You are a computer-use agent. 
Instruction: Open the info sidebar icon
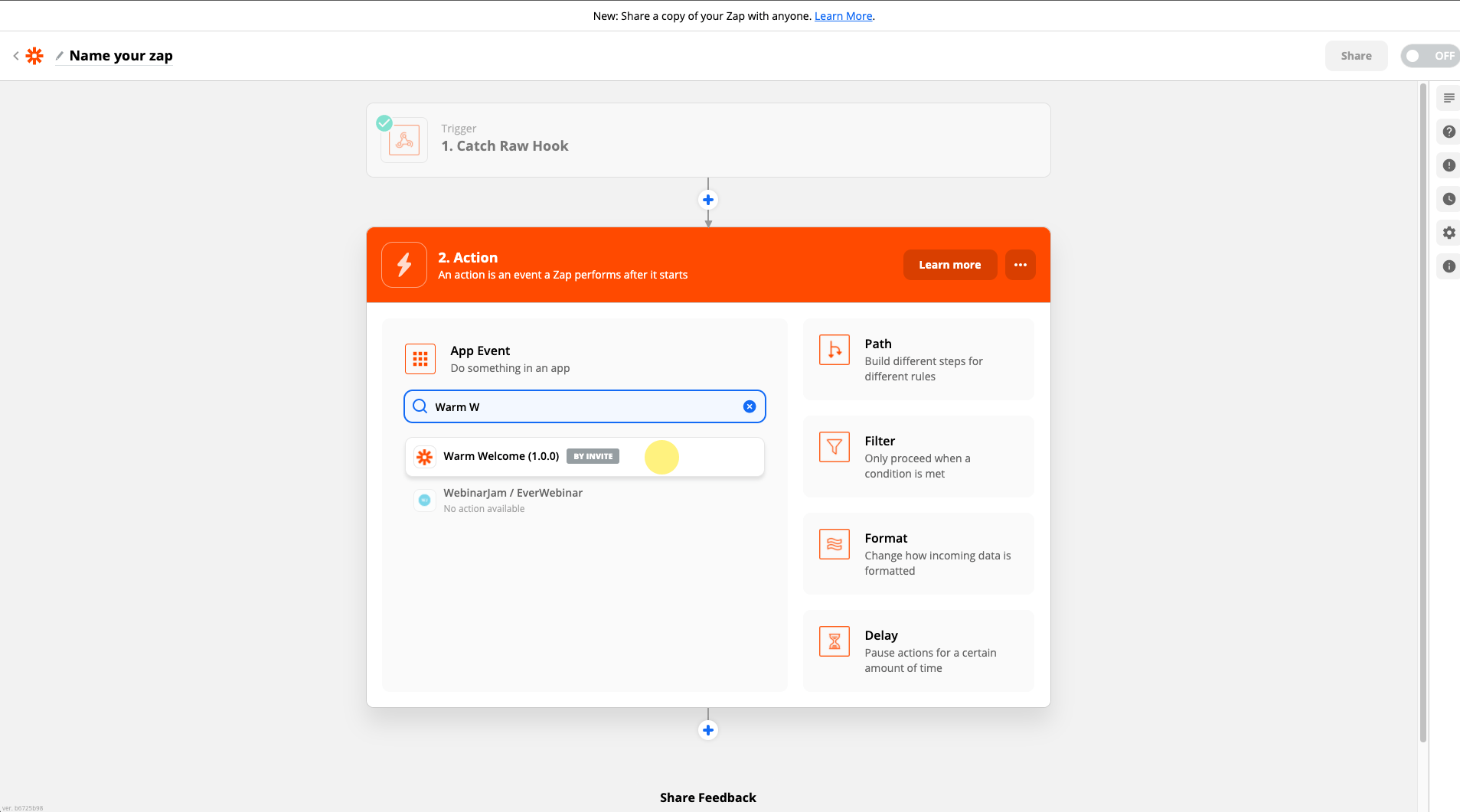click(x=1449, y=266)
